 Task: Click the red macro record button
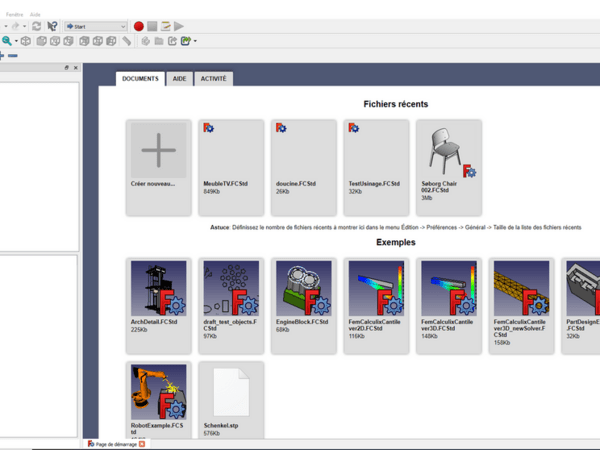139,26
